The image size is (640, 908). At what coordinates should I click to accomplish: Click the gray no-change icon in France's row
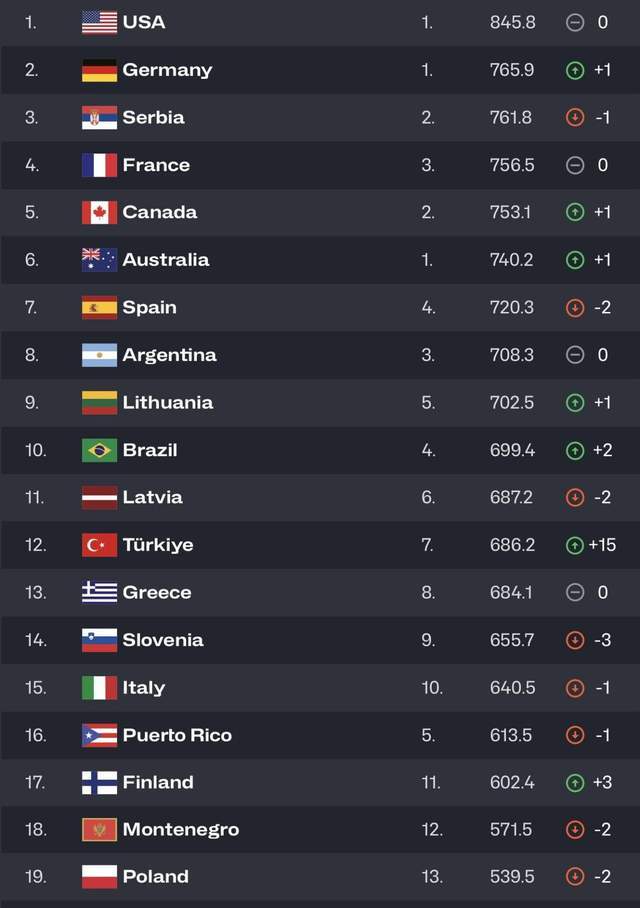tap(574, 165)
